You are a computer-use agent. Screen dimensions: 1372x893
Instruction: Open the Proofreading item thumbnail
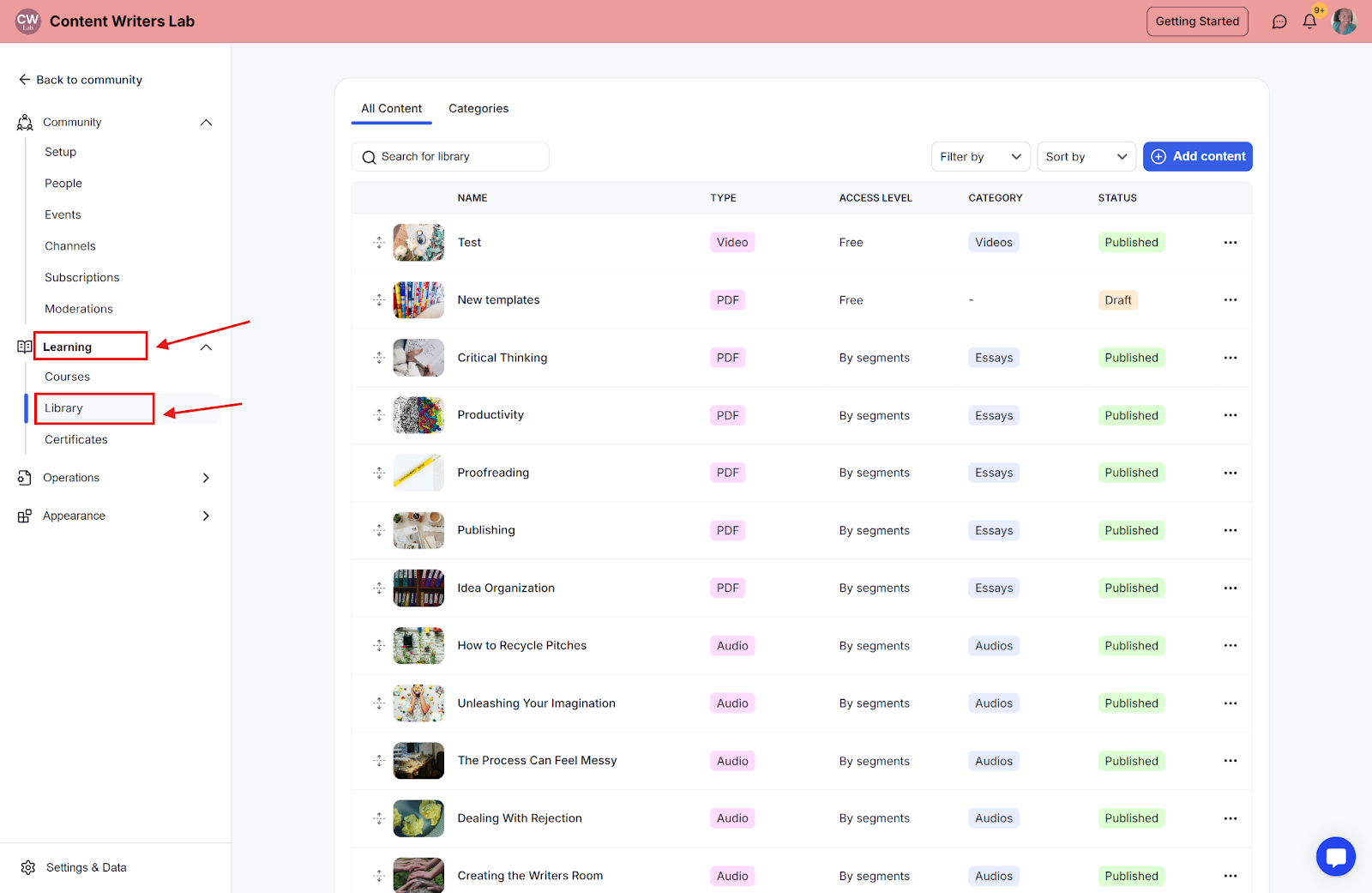point(418,473)
